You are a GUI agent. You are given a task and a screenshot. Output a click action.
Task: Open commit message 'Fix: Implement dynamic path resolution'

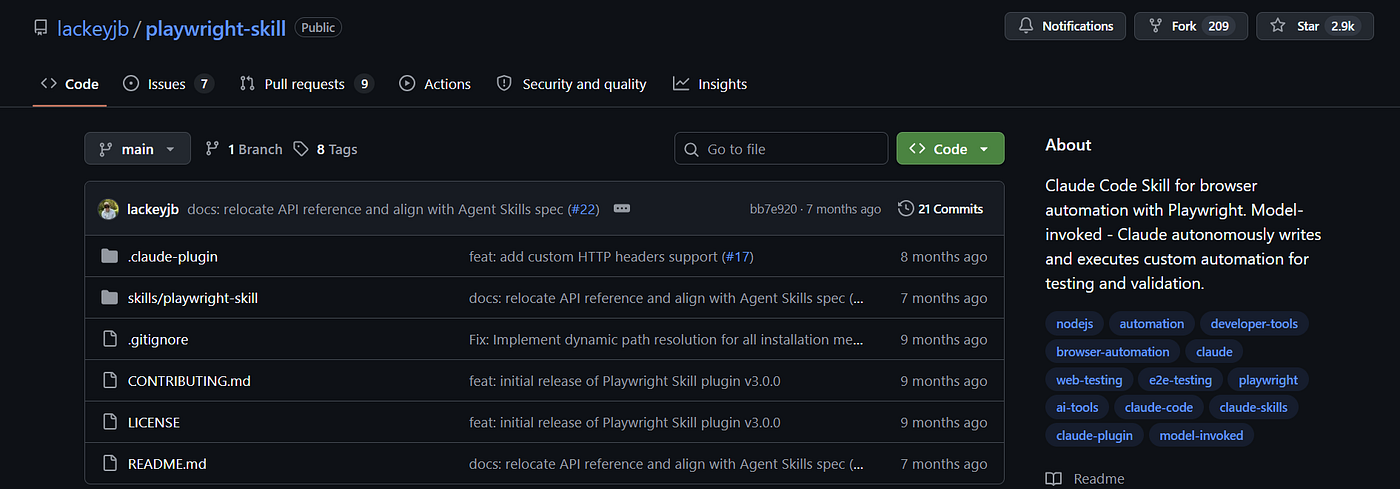666,340
